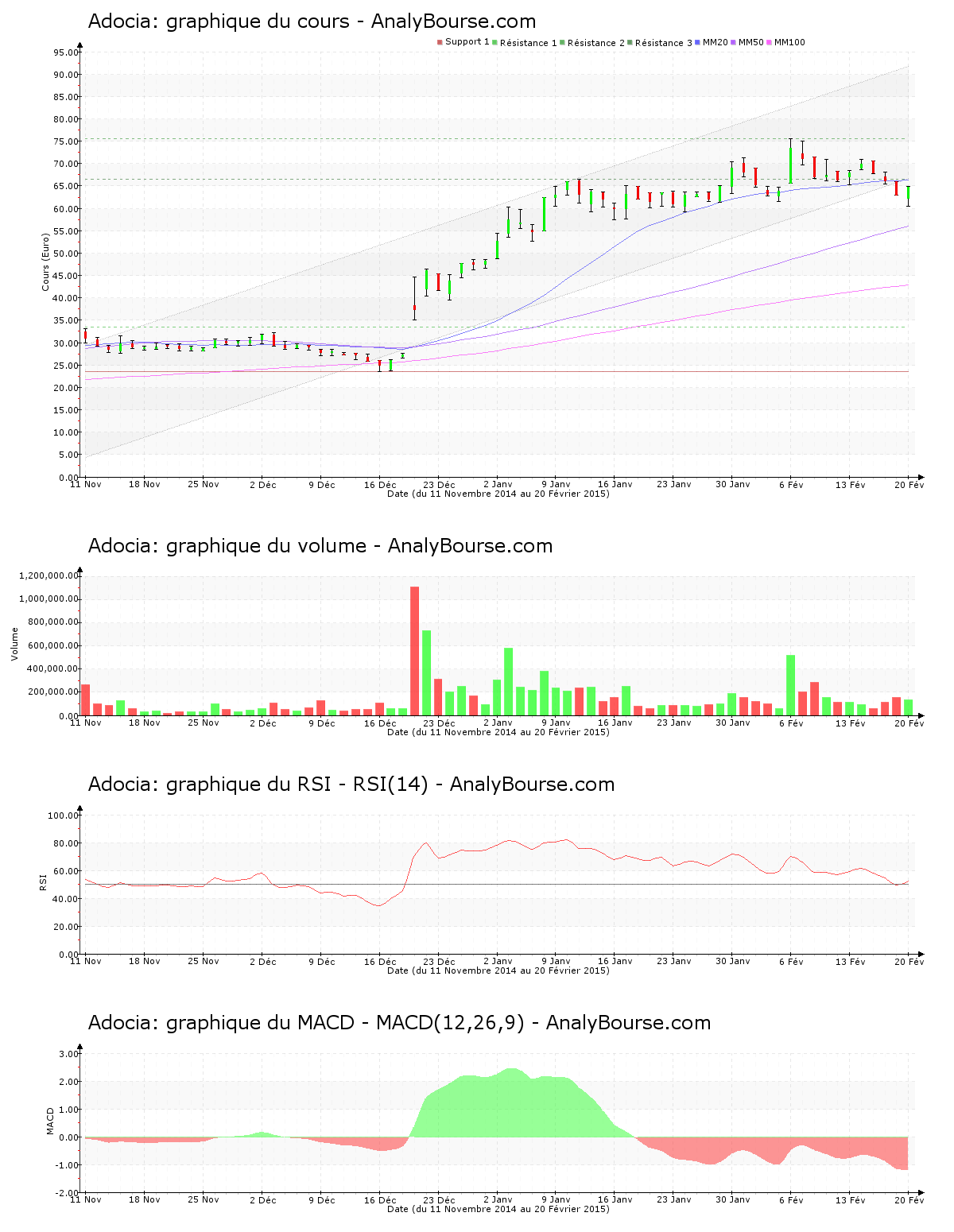Image resolution: width=954 pixels, height=1232 pixels.
Task: Click the blue MM20 legend swatch
Action: coord(697,42)
